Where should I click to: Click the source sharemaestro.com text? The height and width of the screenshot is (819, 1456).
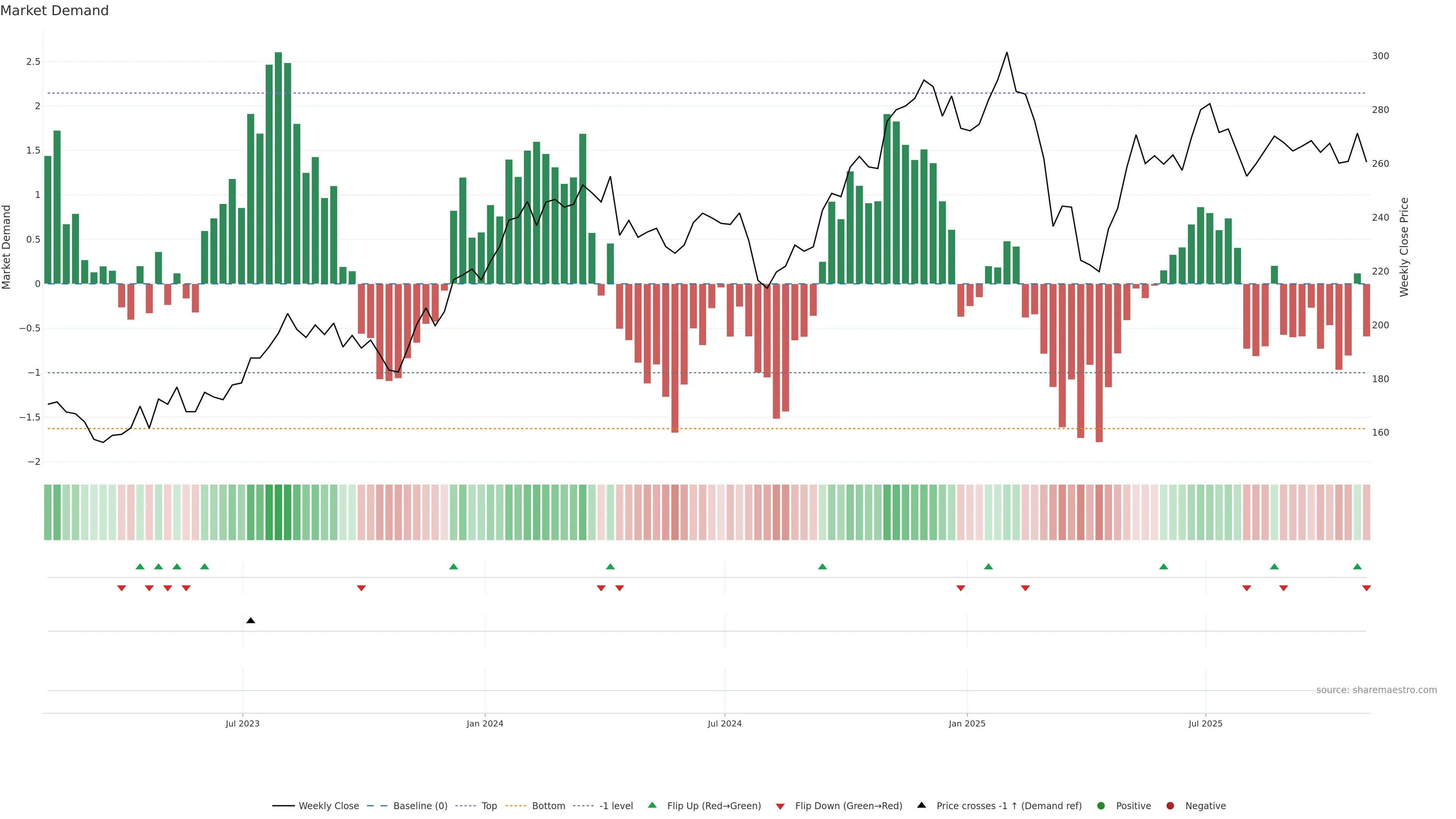click(1376, 690)
